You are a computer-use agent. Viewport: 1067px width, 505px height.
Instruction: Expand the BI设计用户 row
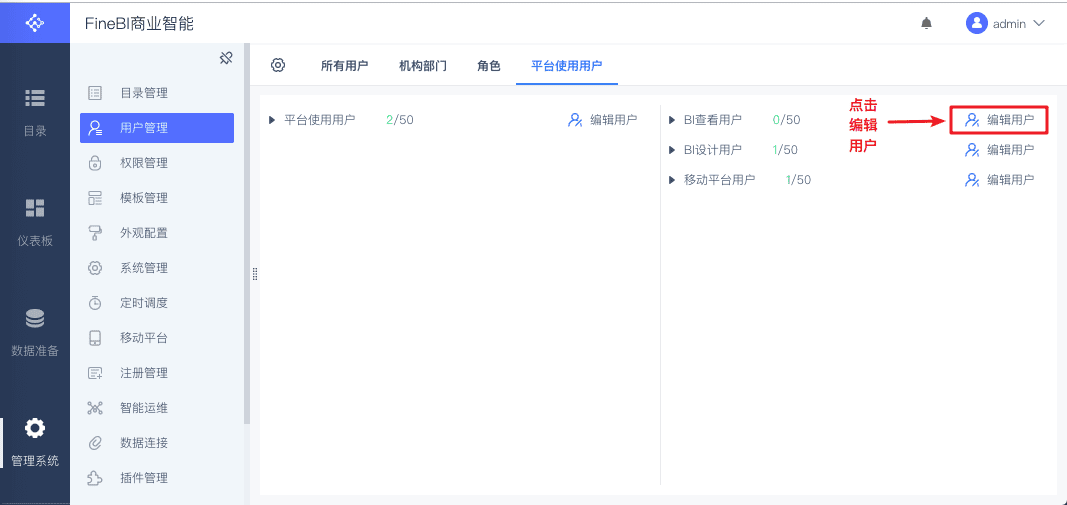point(672,150)
